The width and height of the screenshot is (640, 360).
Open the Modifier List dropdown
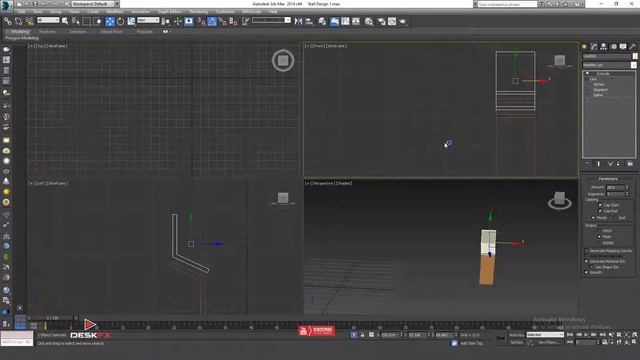609,65
